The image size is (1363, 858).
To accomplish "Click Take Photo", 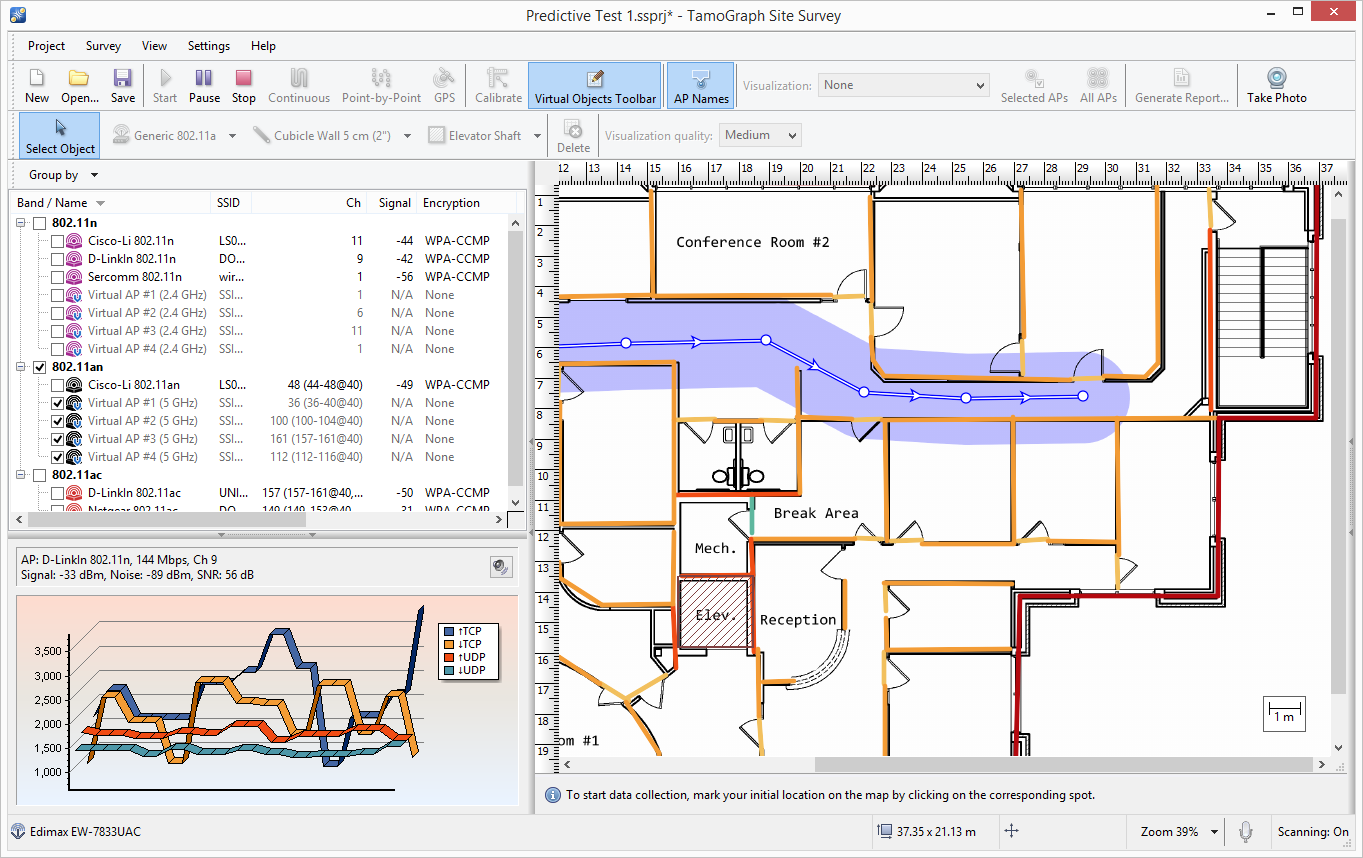I will [x=1277, y=86].
